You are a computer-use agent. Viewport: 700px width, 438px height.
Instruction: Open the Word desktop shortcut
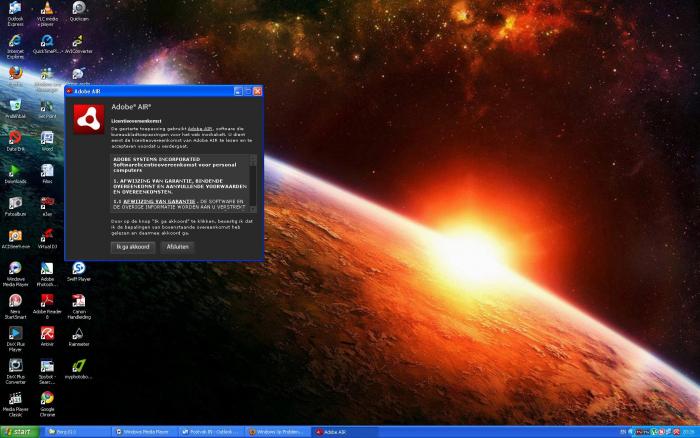(47, 141)
